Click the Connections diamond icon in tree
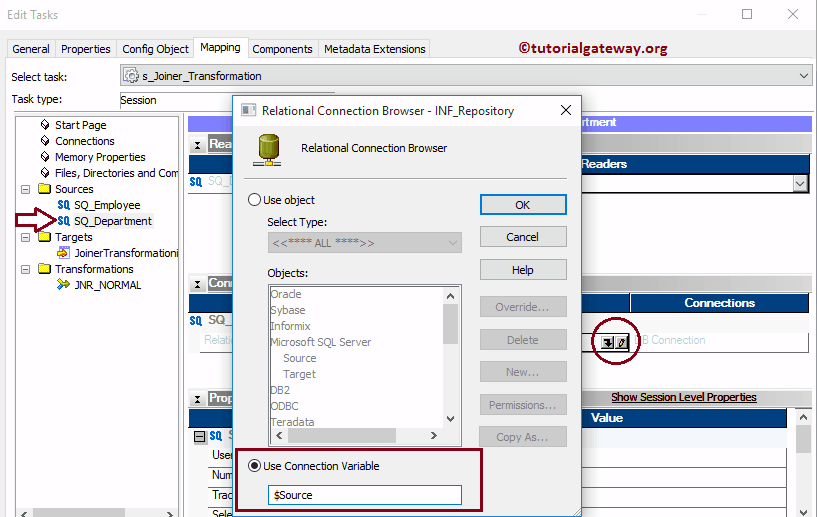The height and width of the screenshot is (517, 817). [45, 141]
